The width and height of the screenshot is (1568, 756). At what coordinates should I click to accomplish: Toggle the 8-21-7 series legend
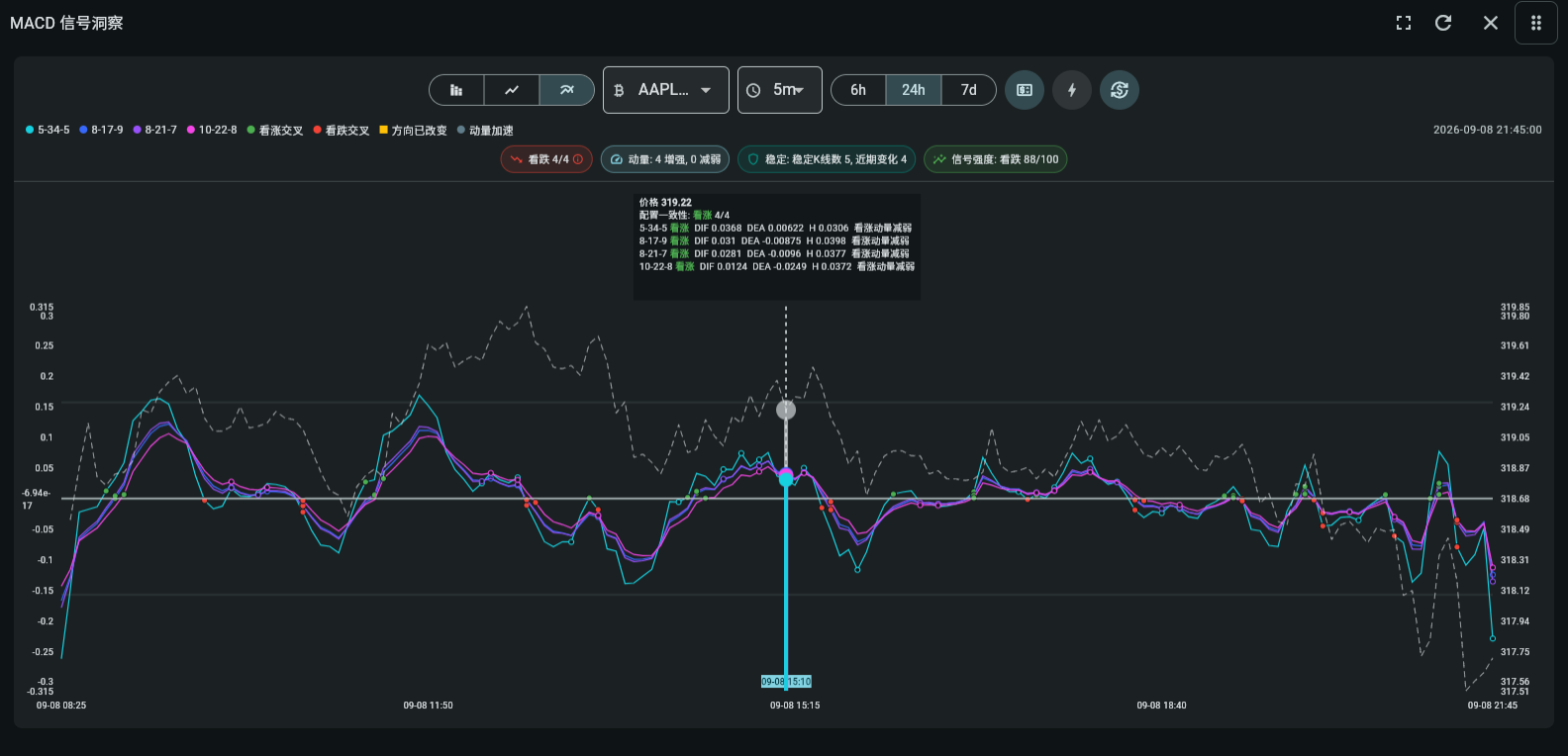pos(154,130)
